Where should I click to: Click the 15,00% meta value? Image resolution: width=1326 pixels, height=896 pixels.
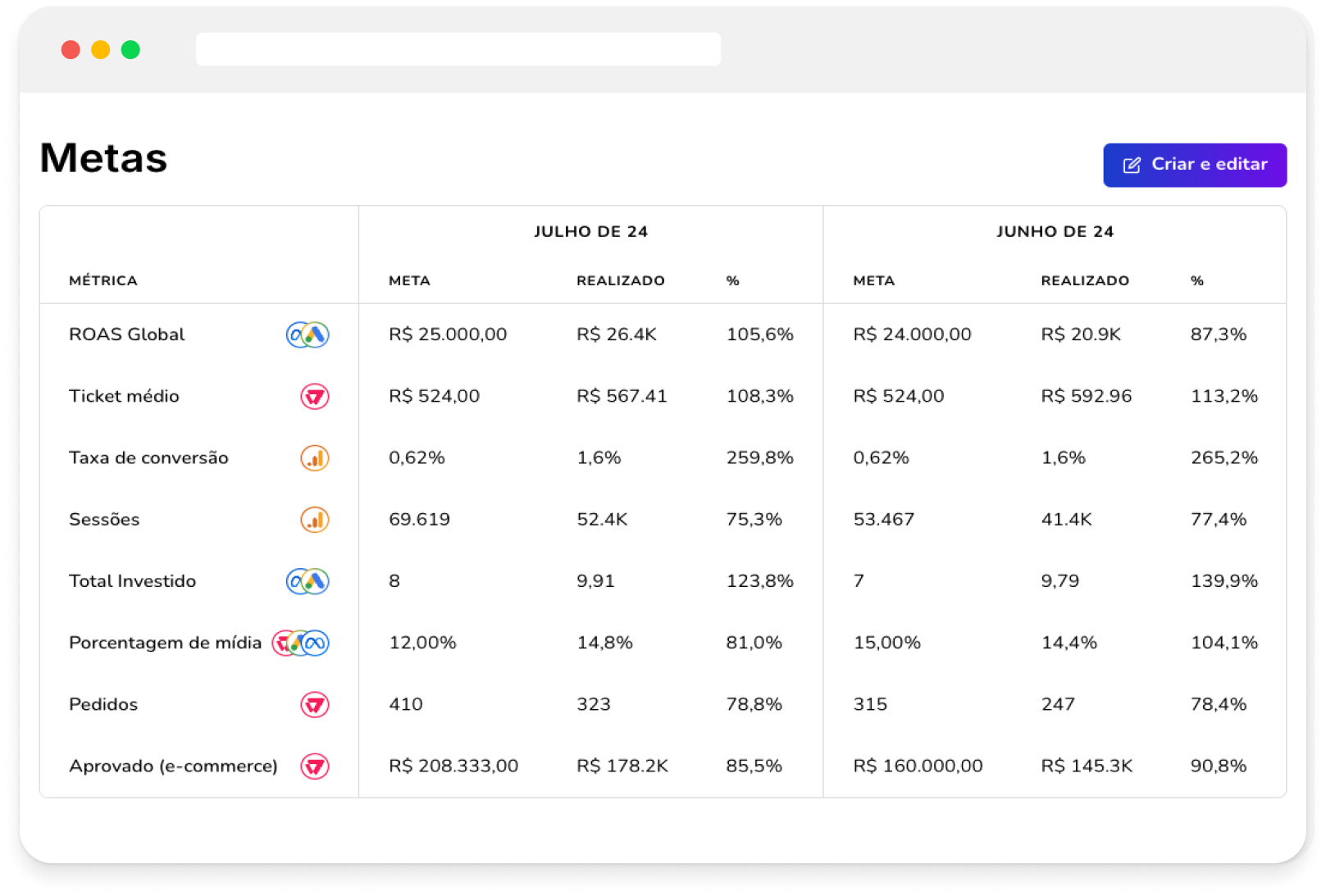tap(887, 643)
